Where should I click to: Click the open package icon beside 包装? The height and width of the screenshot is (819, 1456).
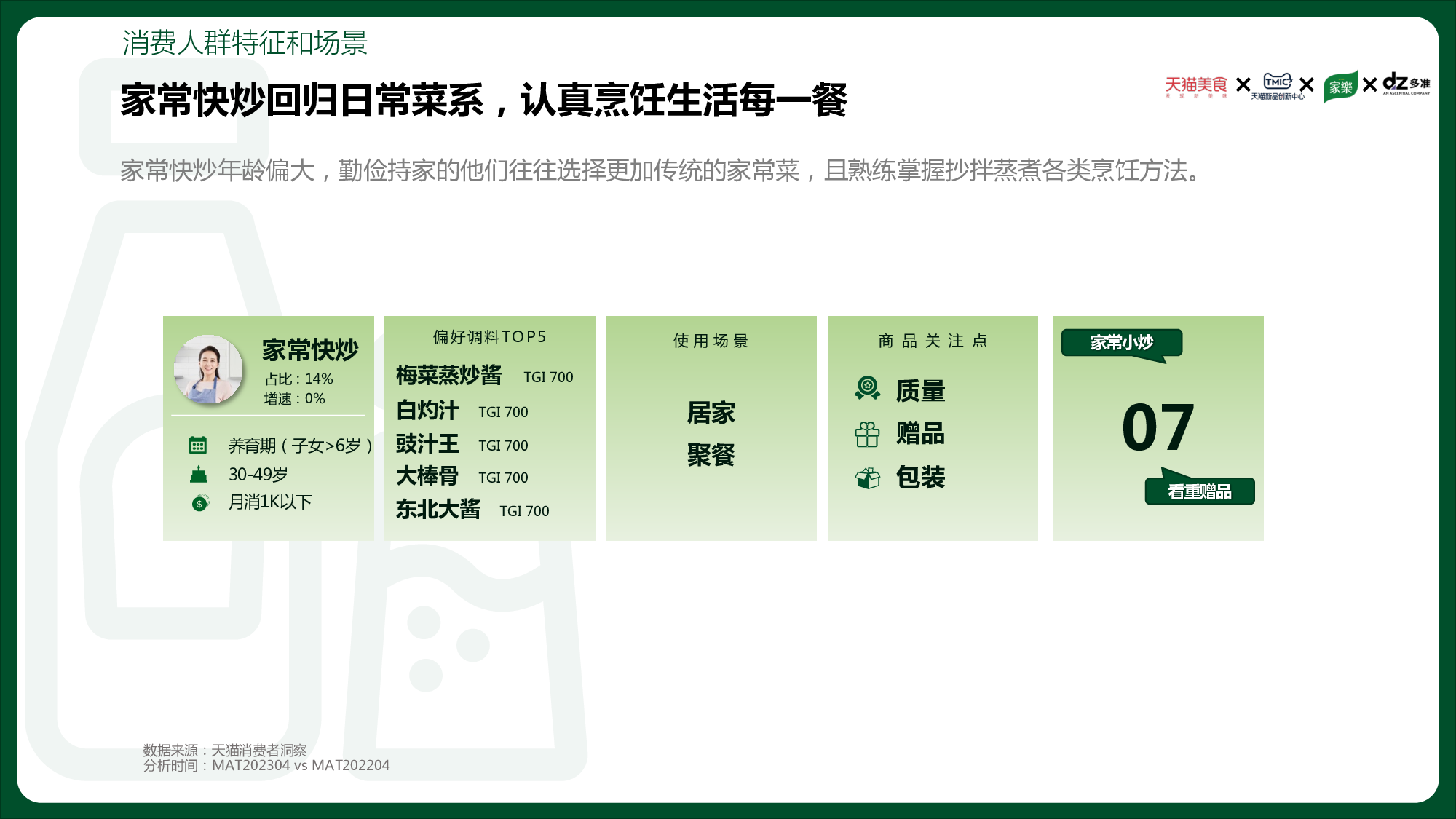pyautogui.click(x=867, y=478)
